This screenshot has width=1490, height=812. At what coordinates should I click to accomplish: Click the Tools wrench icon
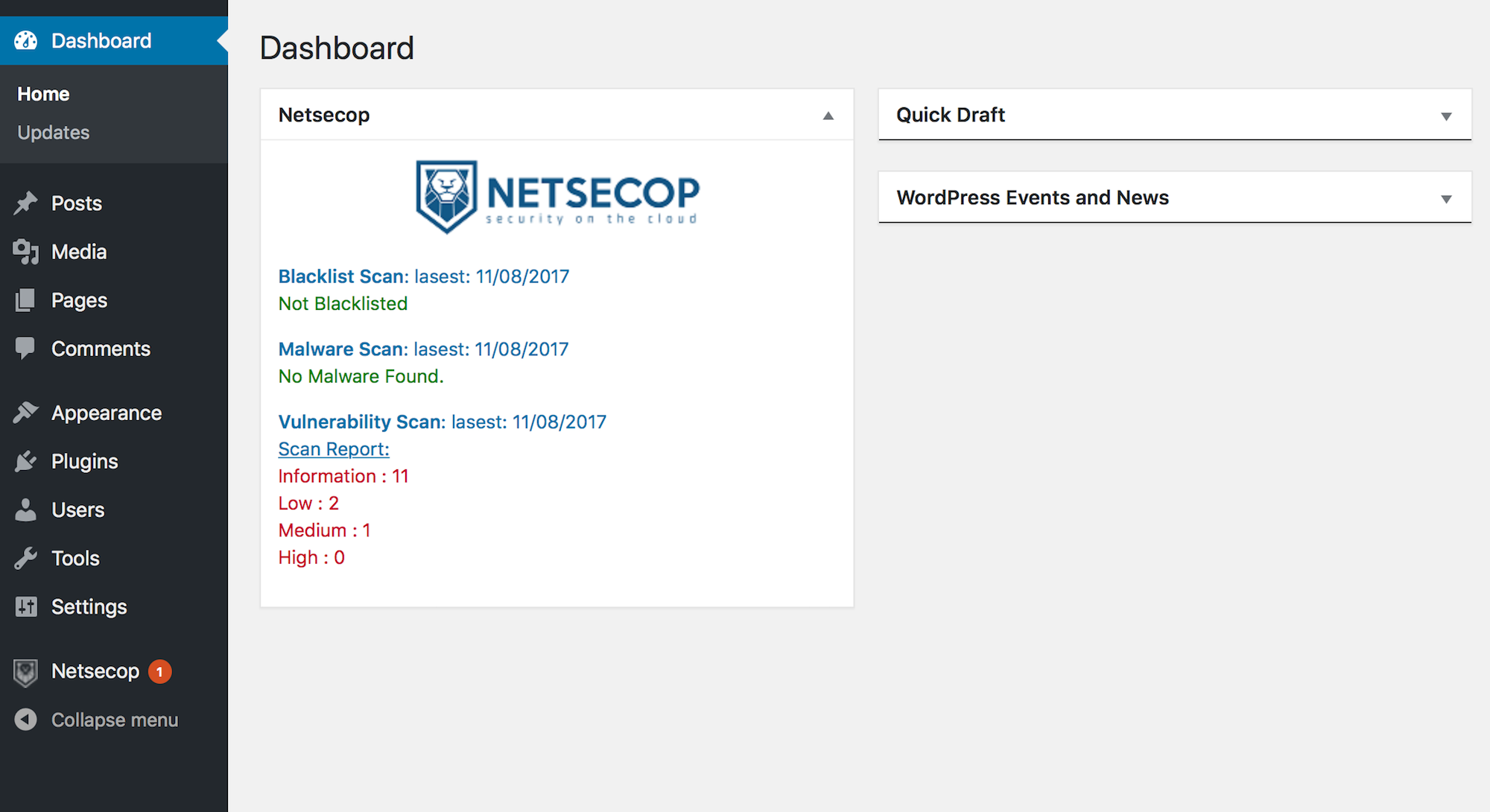(26, 558)
